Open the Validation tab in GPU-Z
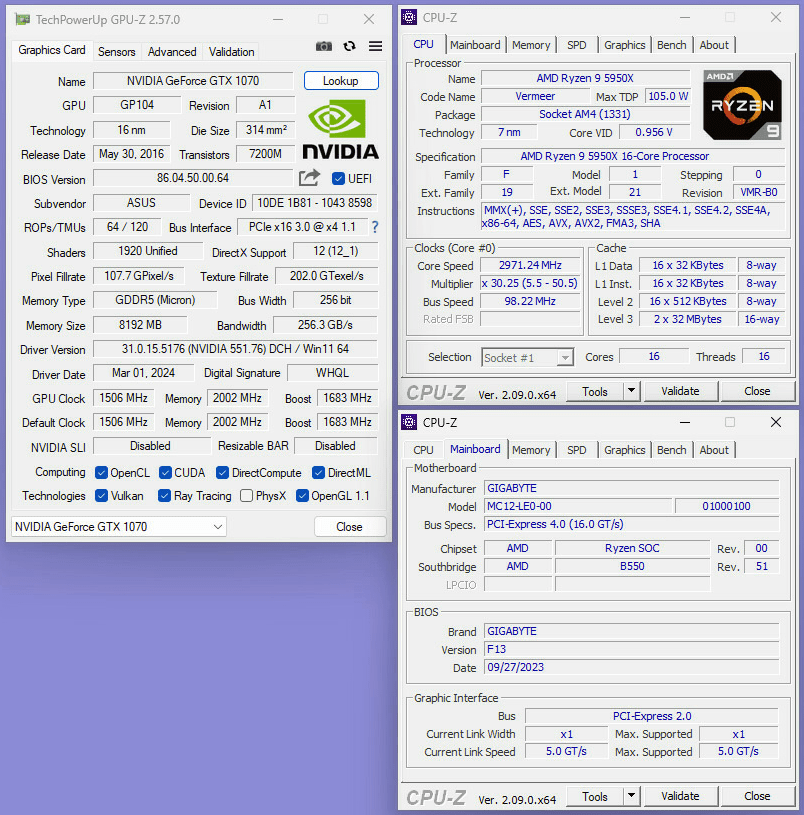The height and width of the screenshot is (815, 804). click(231, 51)
